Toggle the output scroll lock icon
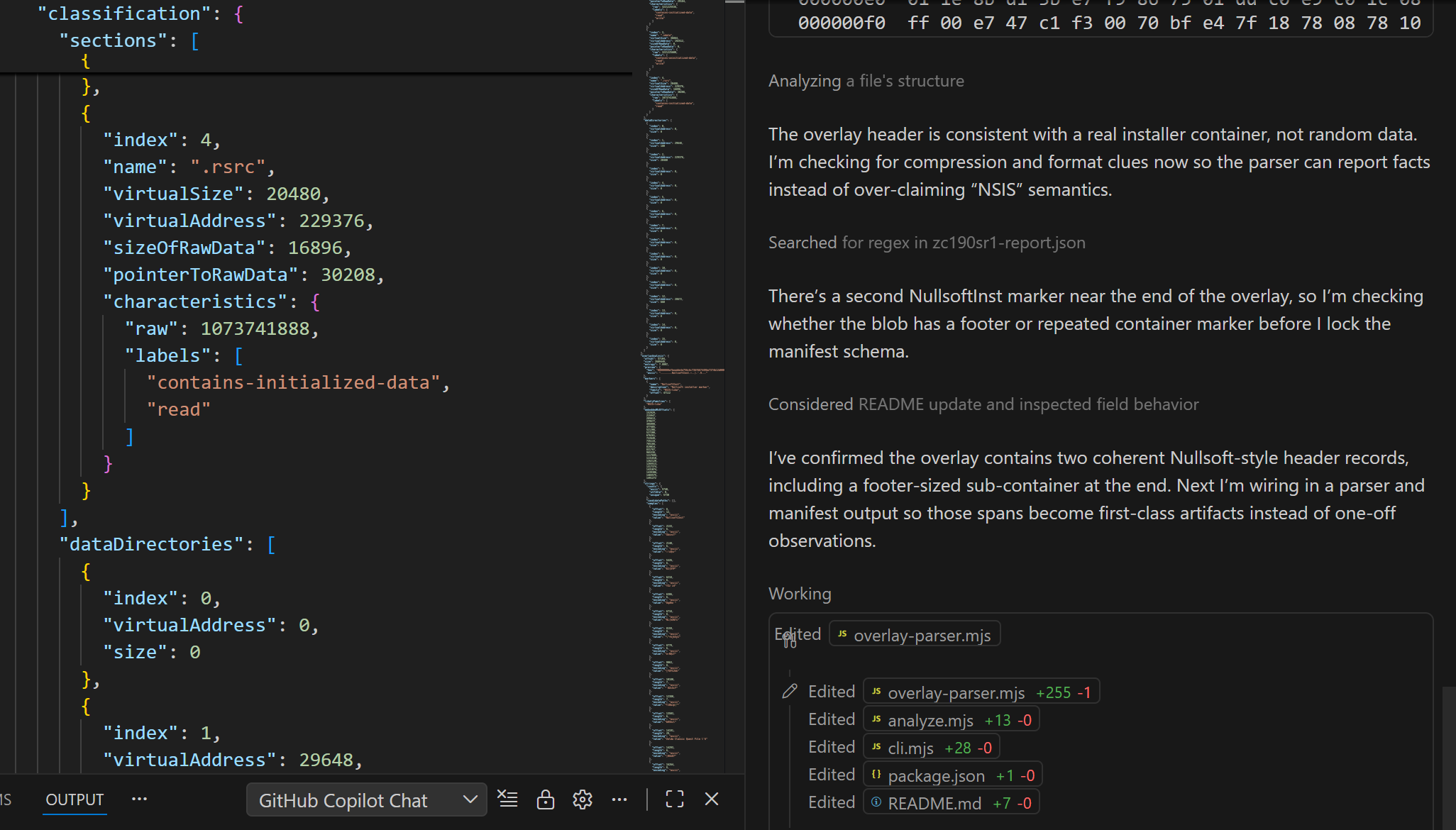1456x830 pixels. (545, 799)
